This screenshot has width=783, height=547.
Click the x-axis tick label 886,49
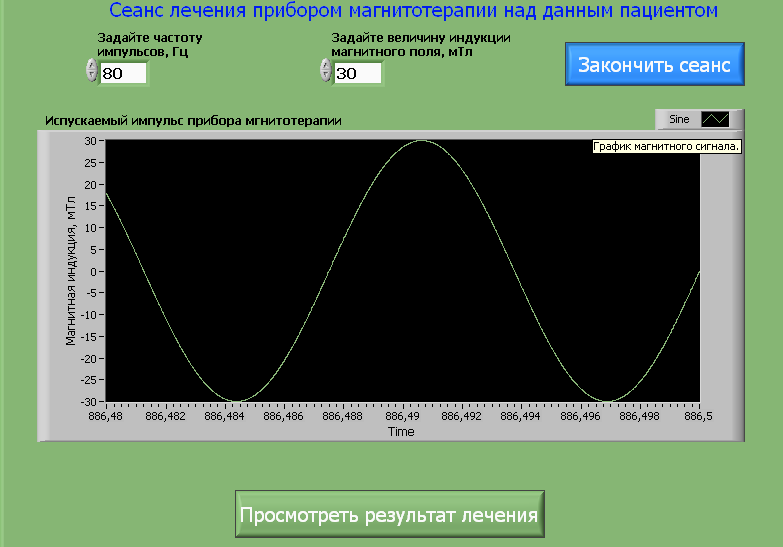tap(402, 416)
